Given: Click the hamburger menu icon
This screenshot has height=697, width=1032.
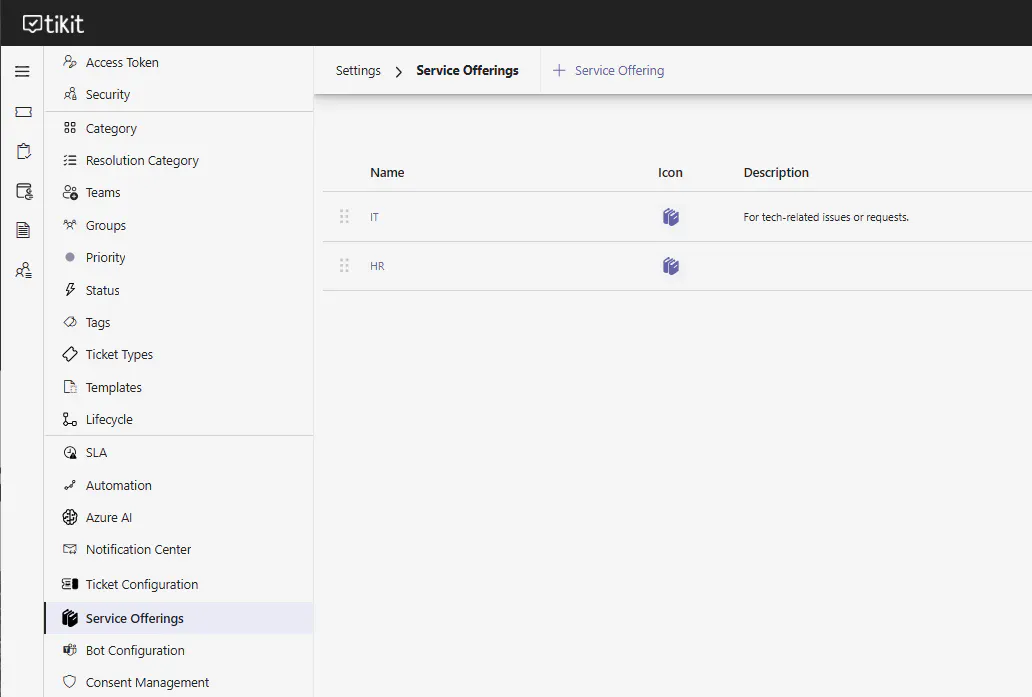Looking at the screenshot, I should (22, 72).
